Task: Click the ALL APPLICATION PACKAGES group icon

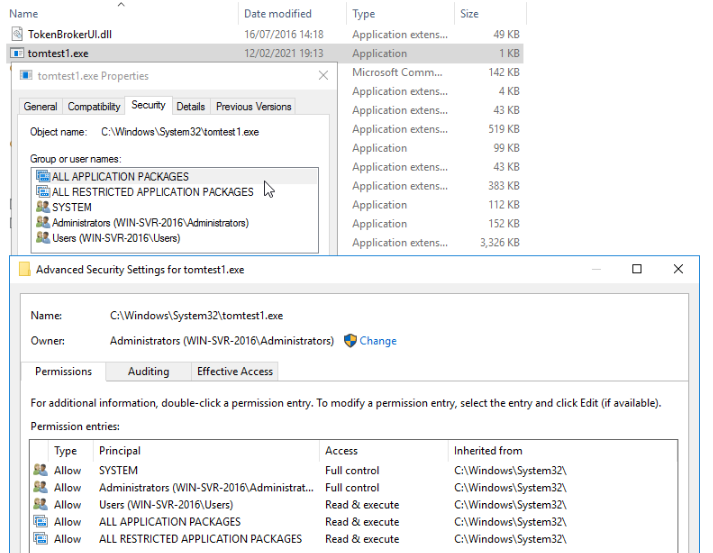Action: pyautogui.click(x=42, y=177)
